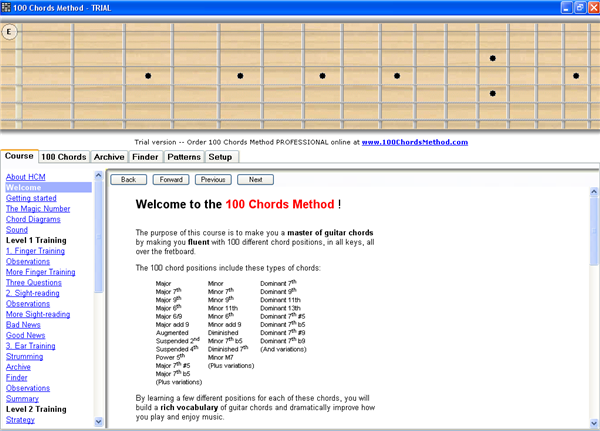Click the Augmented chord type

[x=172, y=333]
